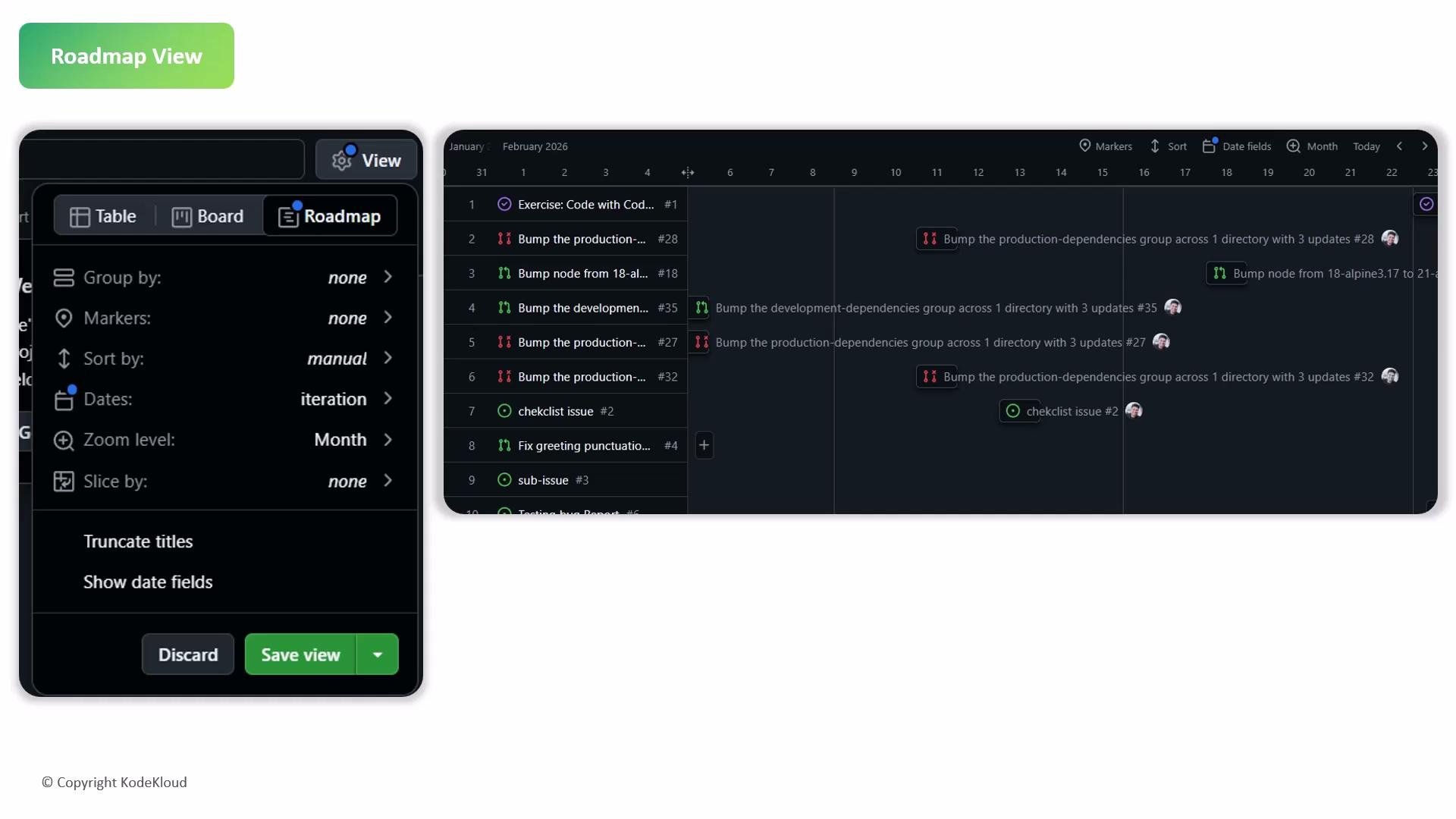This screenshot has width=1456, height=819.
Task: Open Markers in roadmap toolbar
Action: tap(1105, 146)
